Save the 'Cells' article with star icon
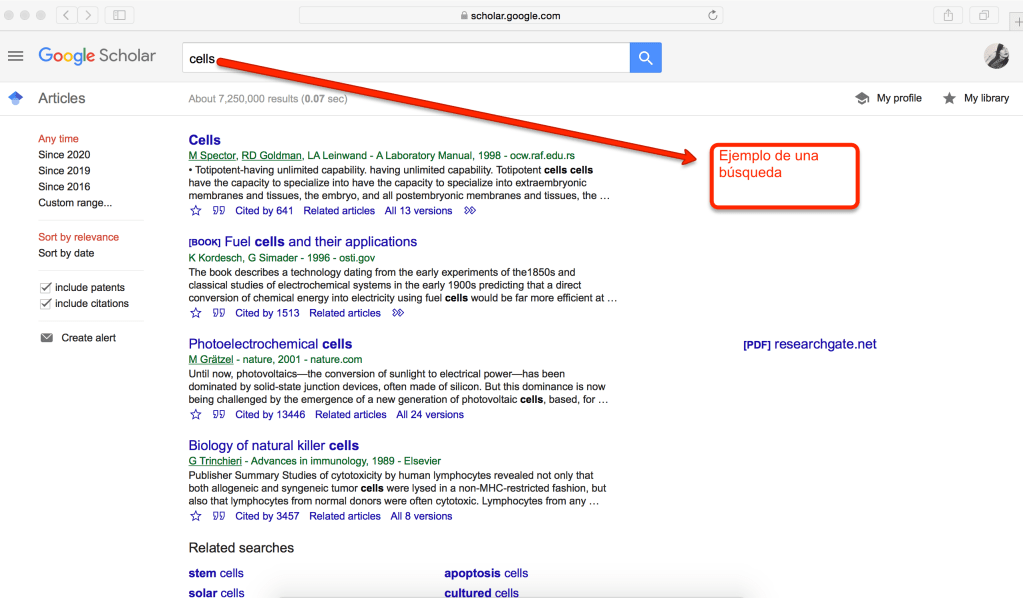 196,211
